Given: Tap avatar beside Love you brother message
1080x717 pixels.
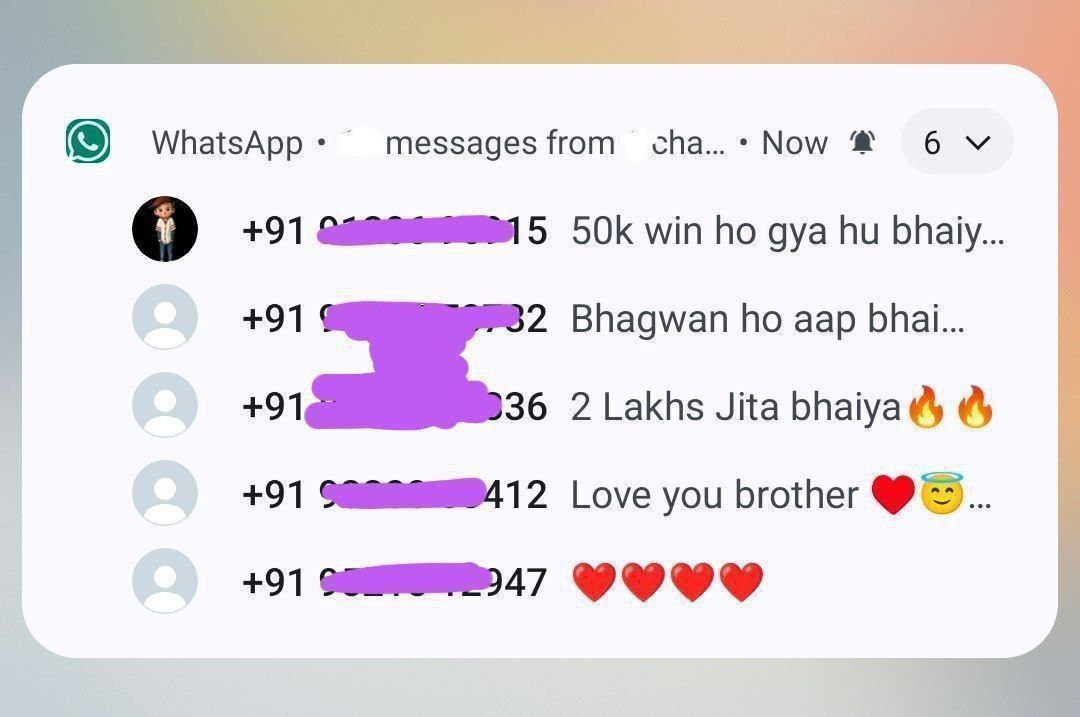Looking at the screenshot, I should click(x=165, y=493).
